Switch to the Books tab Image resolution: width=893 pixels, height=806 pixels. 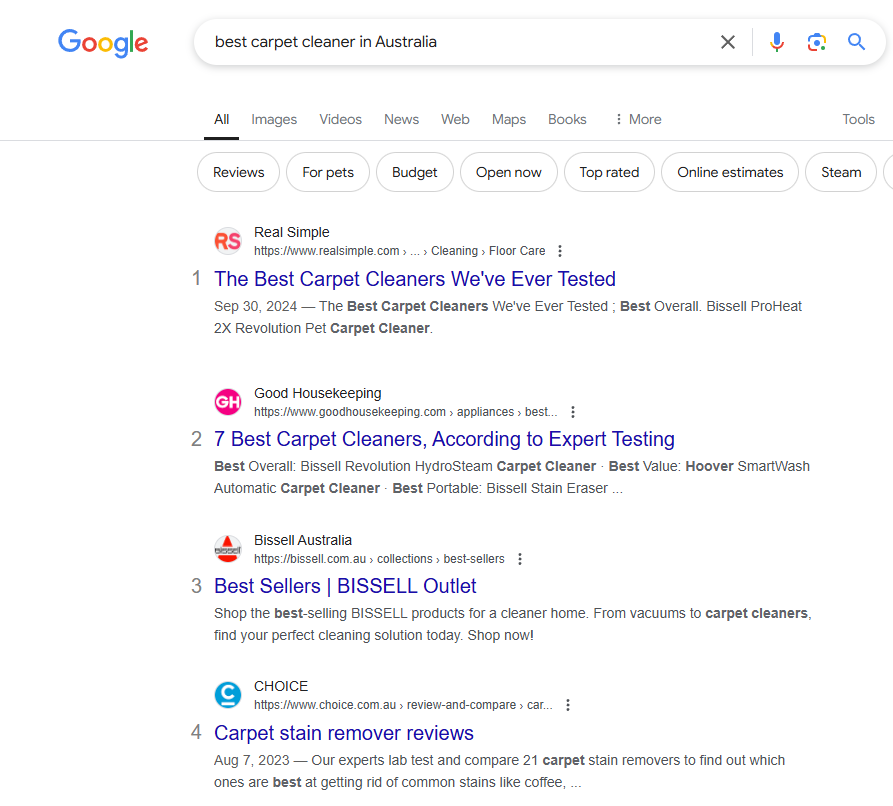coord(567,120)
